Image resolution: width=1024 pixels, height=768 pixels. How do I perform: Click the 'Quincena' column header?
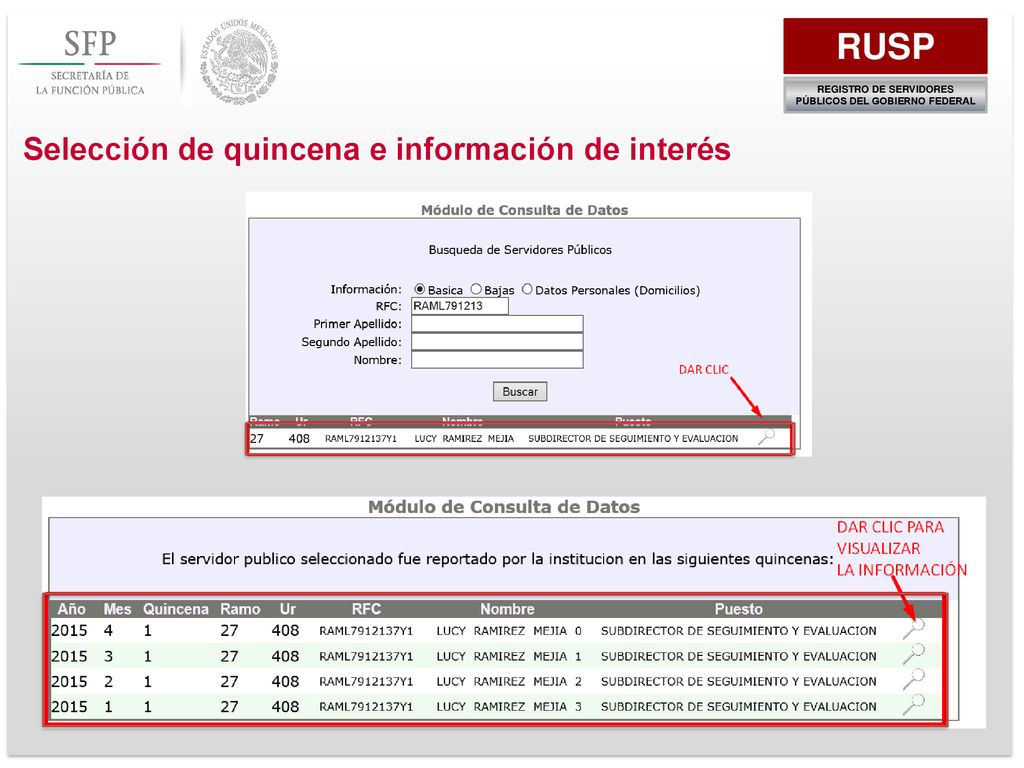click(x=176, y=609)
